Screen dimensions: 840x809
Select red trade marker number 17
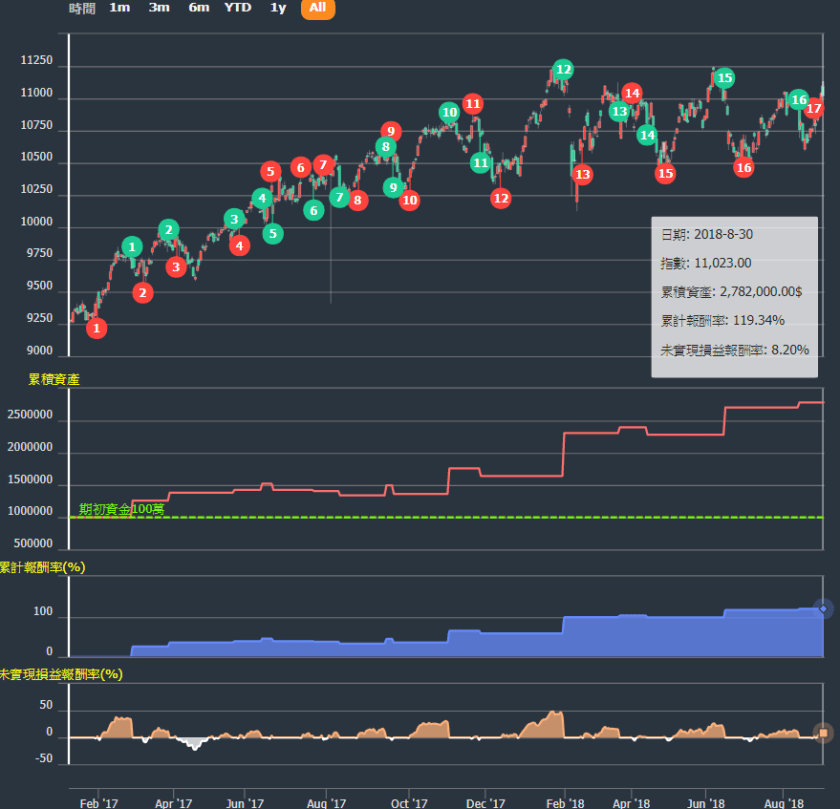(x=814, y=109)
